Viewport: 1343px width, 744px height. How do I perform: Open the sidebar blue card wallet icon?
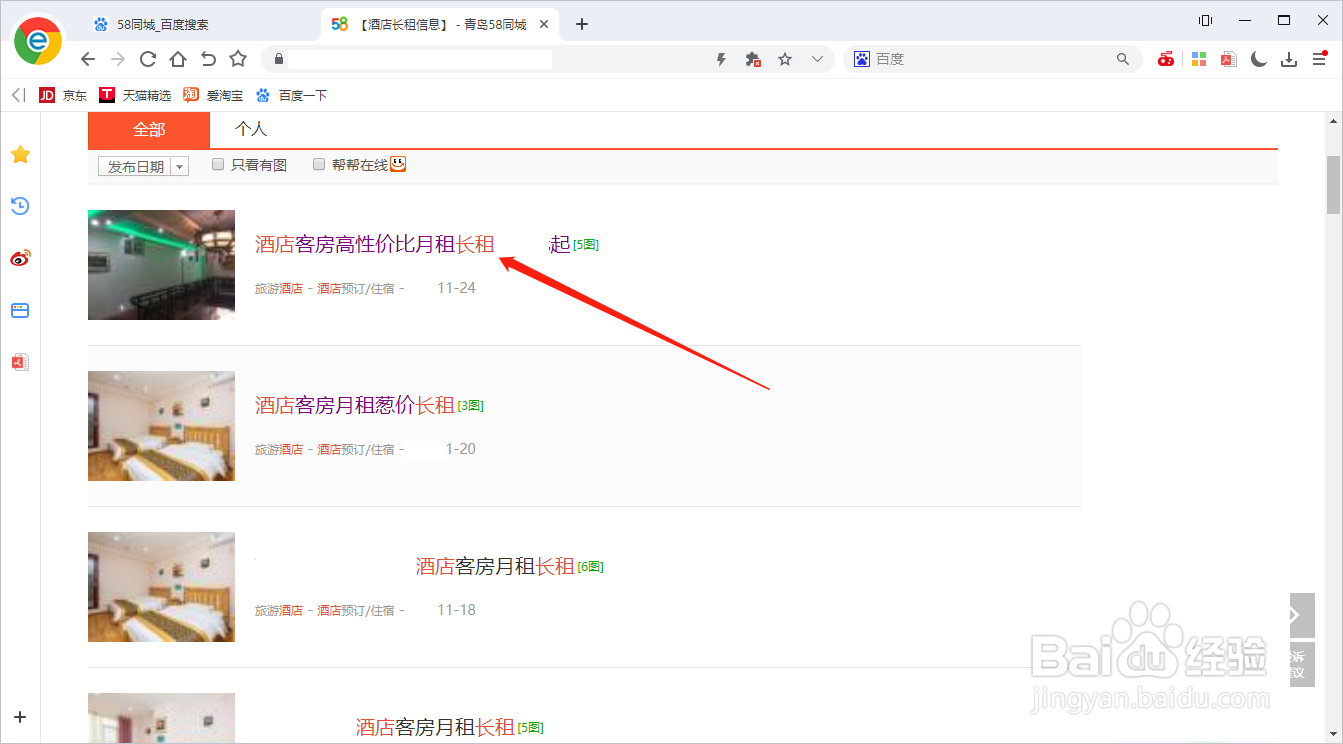tap(20, 310)
